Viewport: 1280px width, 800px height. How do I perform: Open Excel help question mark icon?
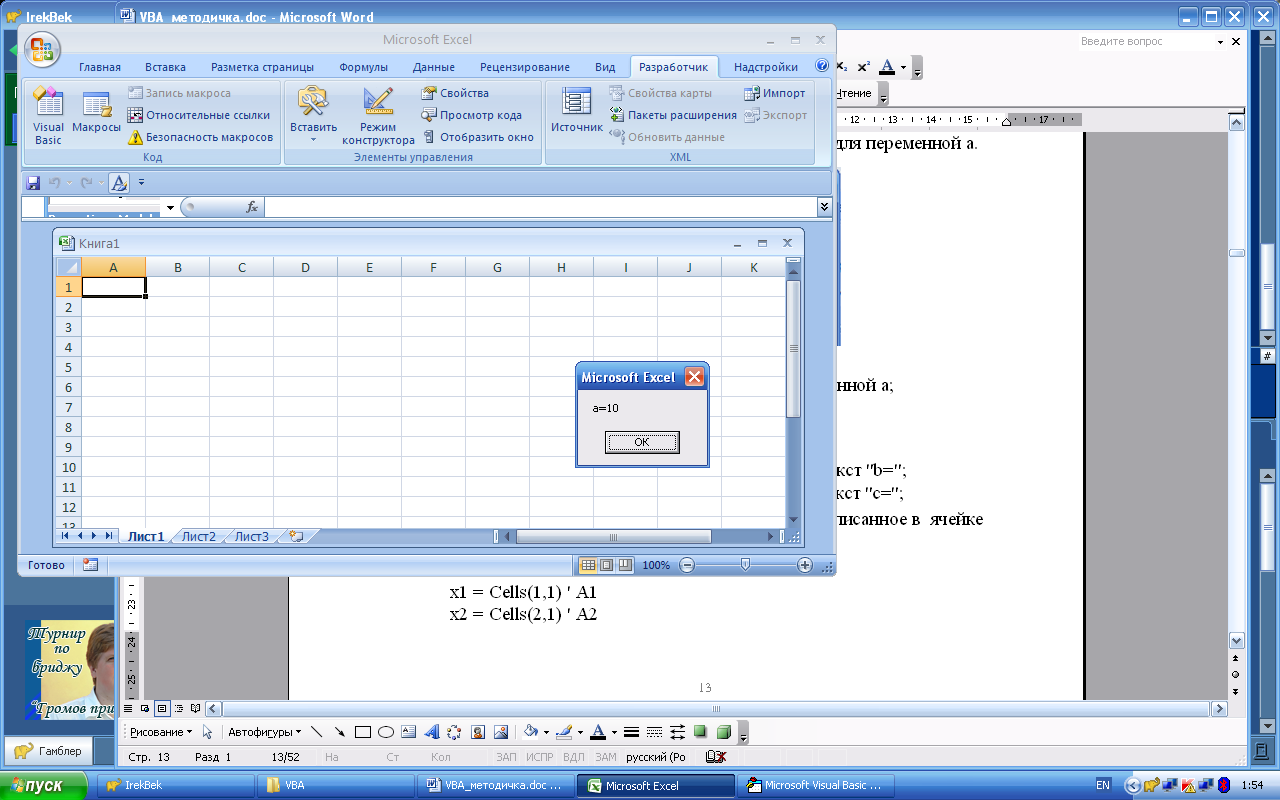pyautogui.click(x=822, y=66)
